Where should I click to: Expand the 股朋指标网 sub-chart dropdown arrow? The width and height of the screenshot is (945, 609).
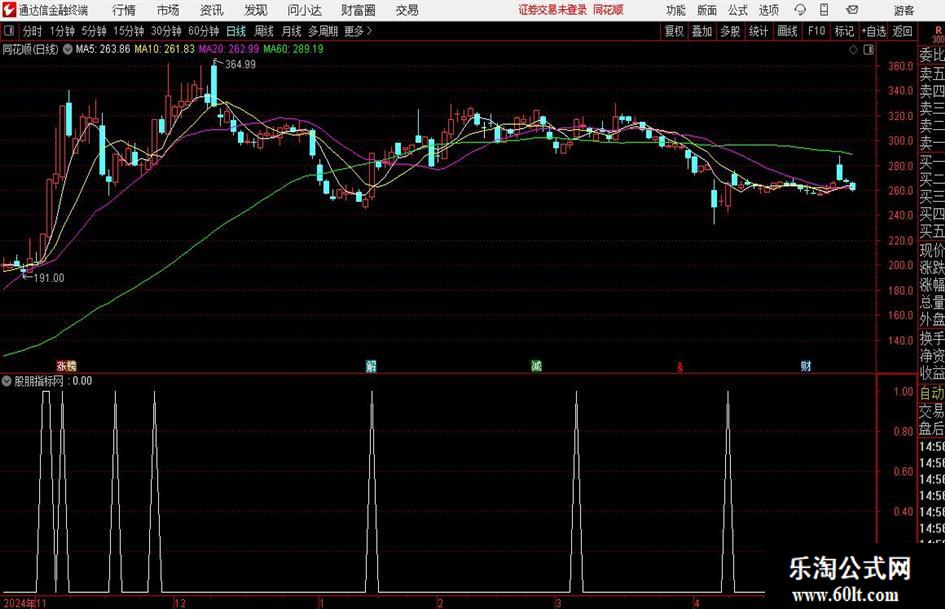point(7,381)
